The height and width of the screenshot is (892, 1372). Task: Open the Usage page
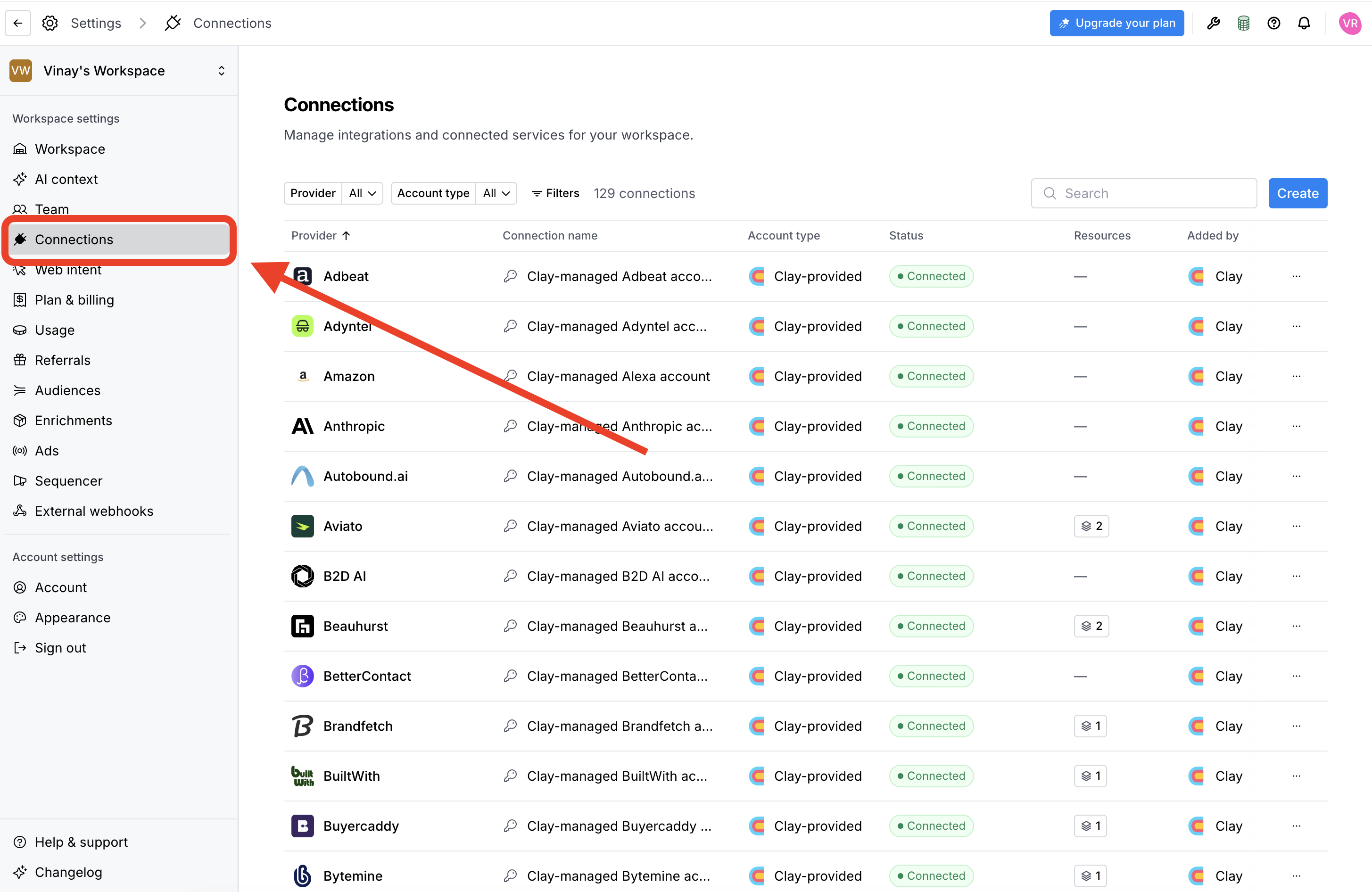[119, 330]
